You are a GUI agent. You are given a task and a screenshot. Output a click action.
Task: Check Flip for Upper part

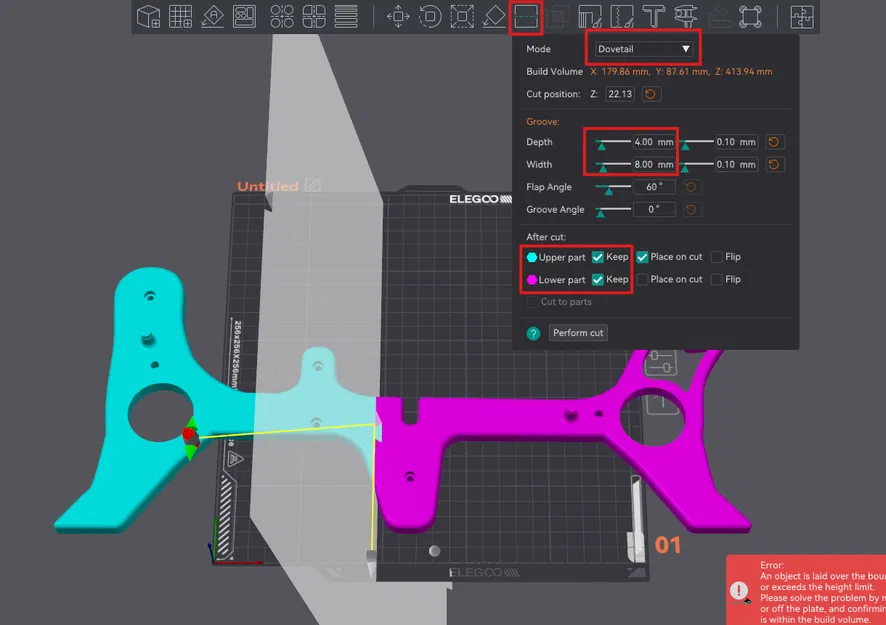[x=716, y=257]
